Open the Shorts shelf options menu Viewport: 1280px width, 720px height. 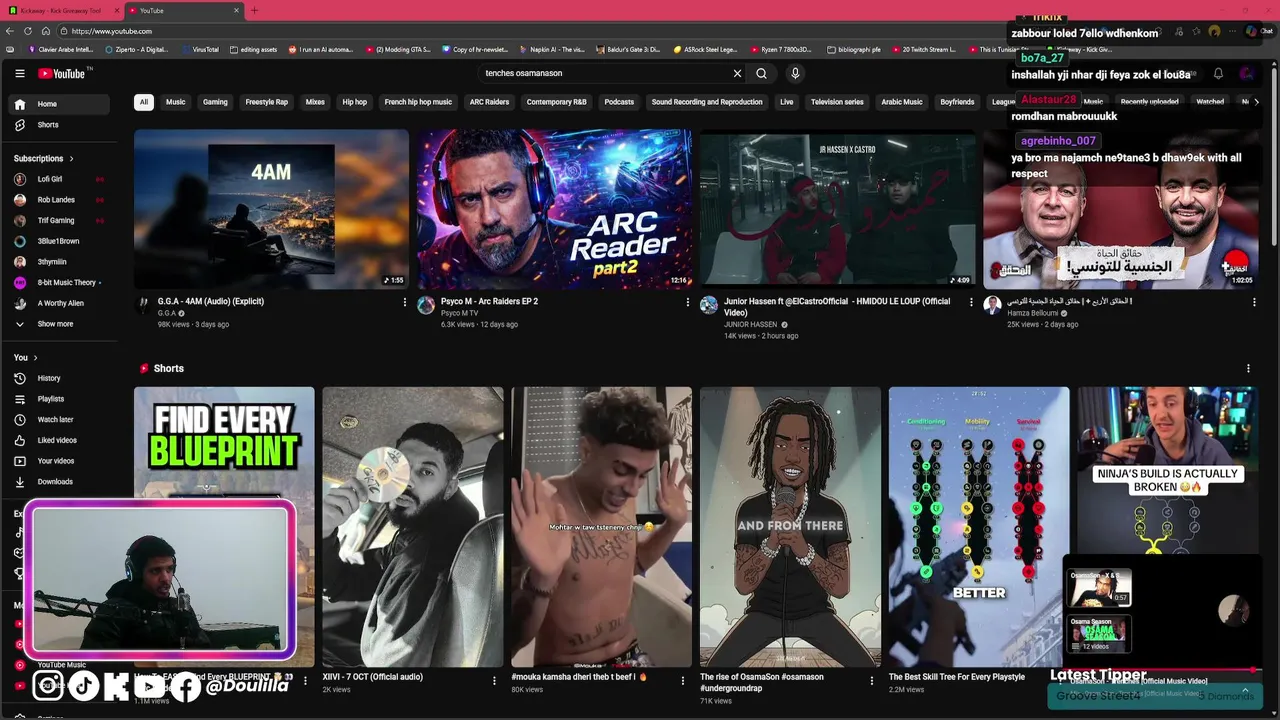click(x=1247, y=368)
